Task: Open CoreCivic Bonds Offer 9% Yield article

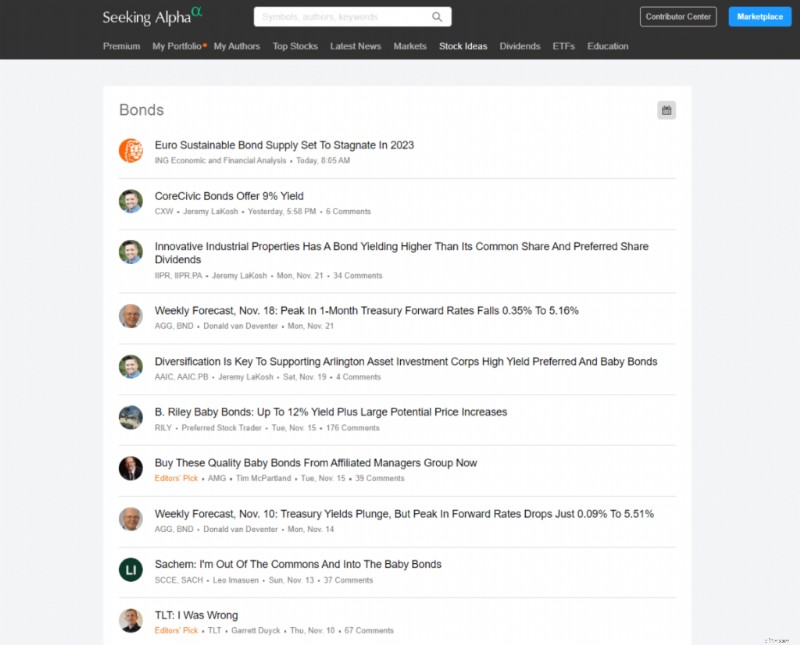Action: (229, 196)
